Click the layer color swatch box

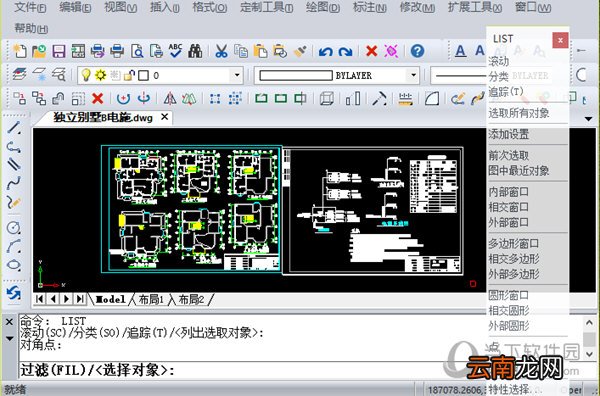(143, 75)
